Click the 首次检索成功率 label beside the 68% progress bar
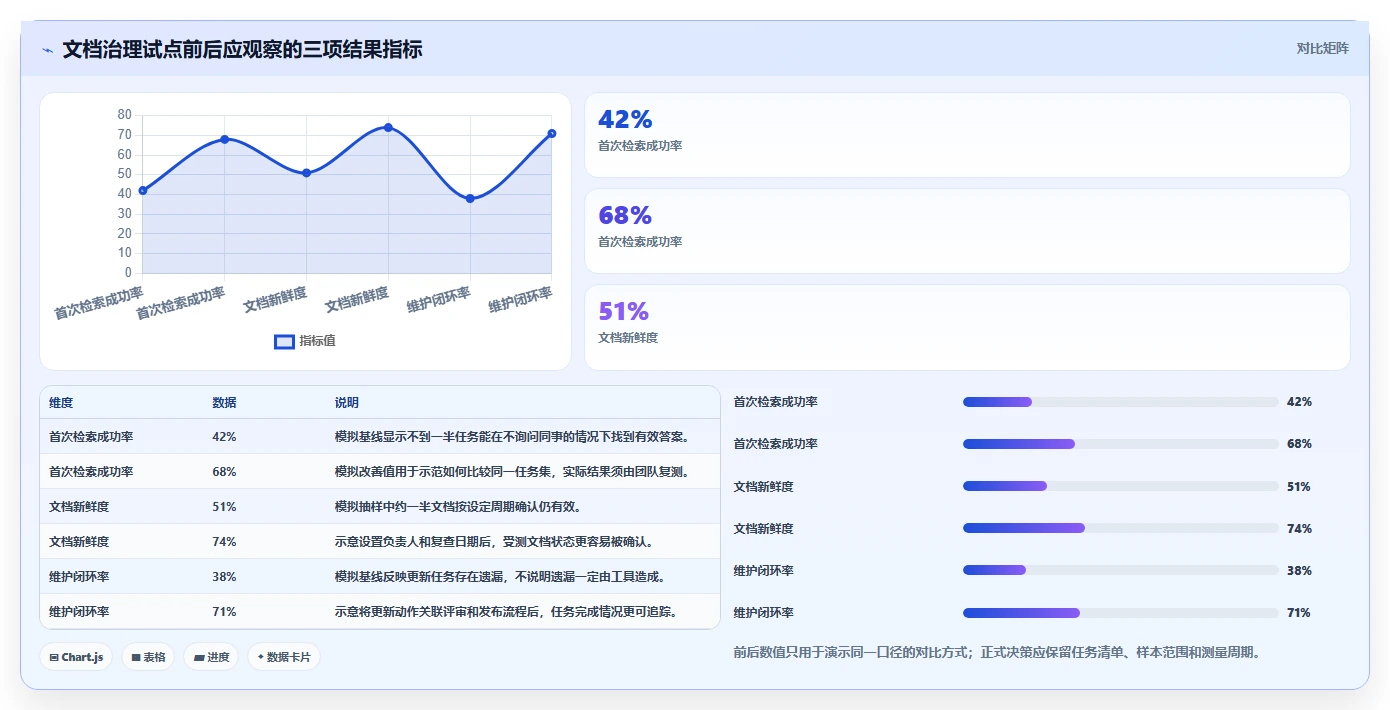 click(776, 444)
